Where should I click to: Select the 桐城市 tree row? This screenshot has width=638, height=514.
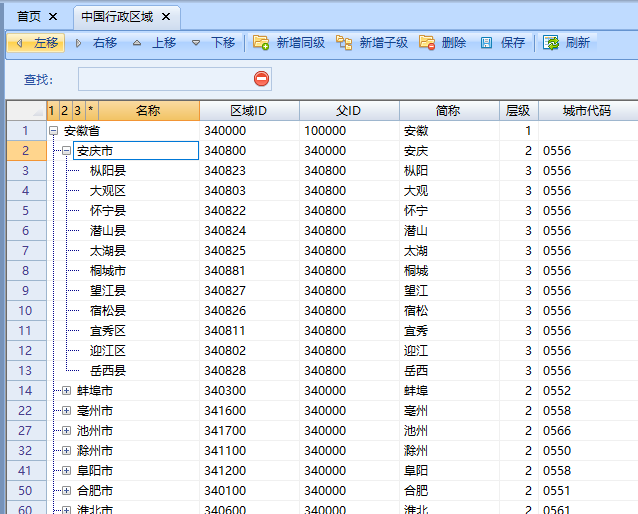tap(108, 271)
